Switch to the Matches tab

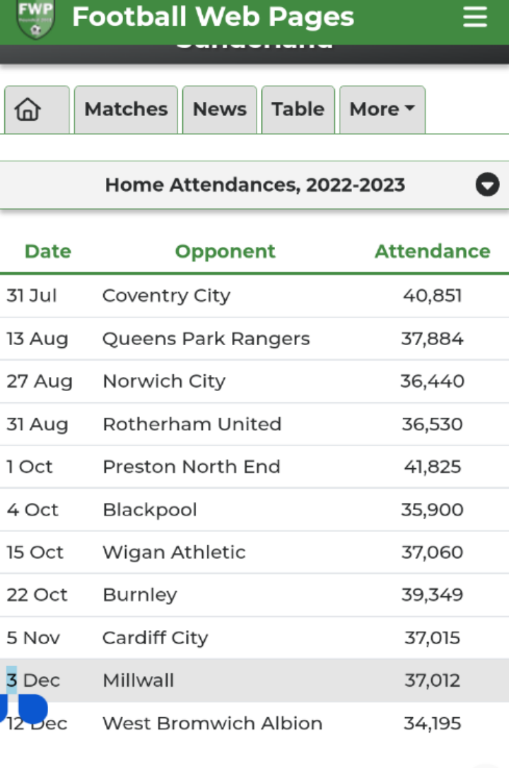[x=126, y=109]
